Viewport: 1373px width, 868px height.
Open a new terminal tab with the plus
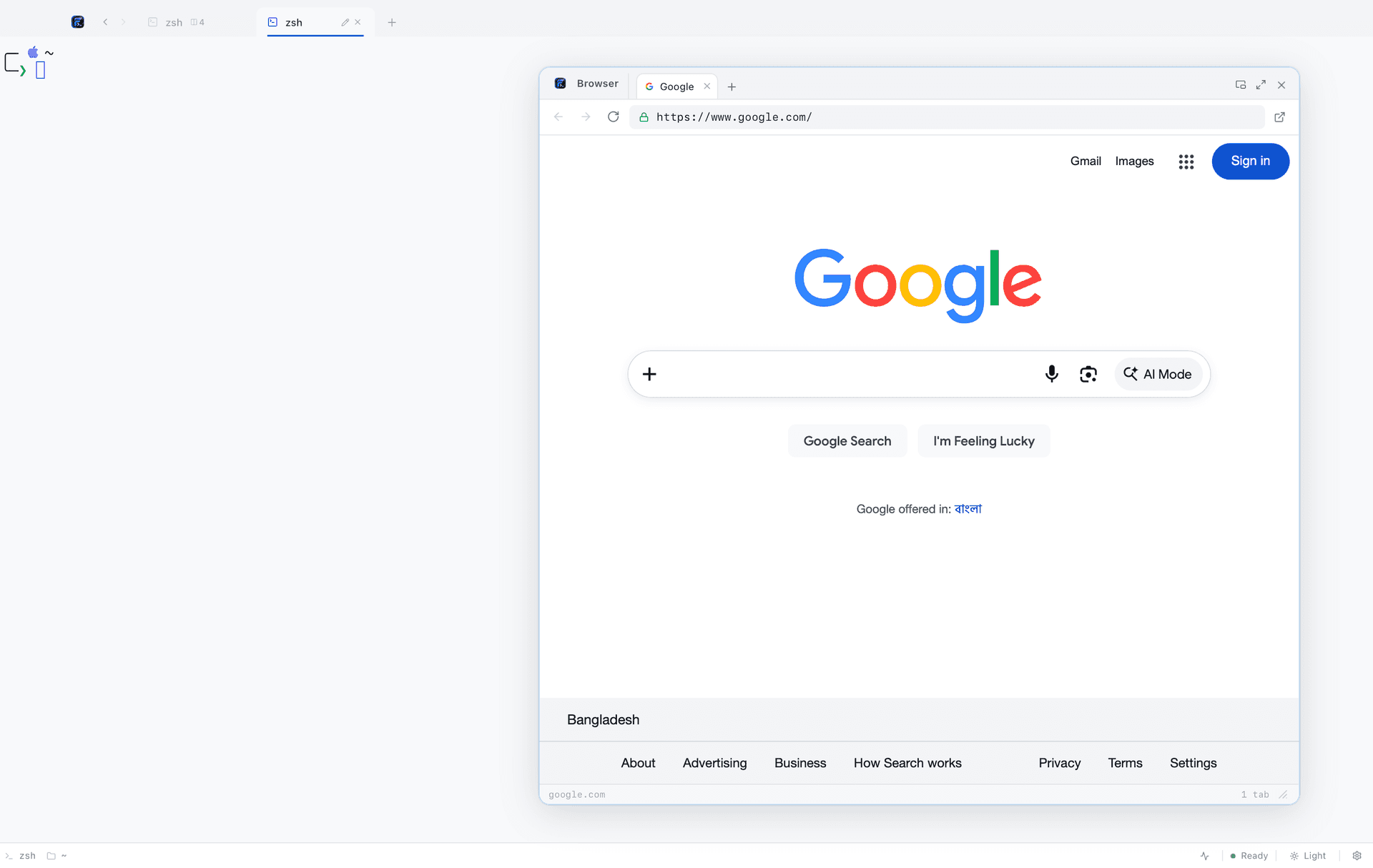point(392,22)
